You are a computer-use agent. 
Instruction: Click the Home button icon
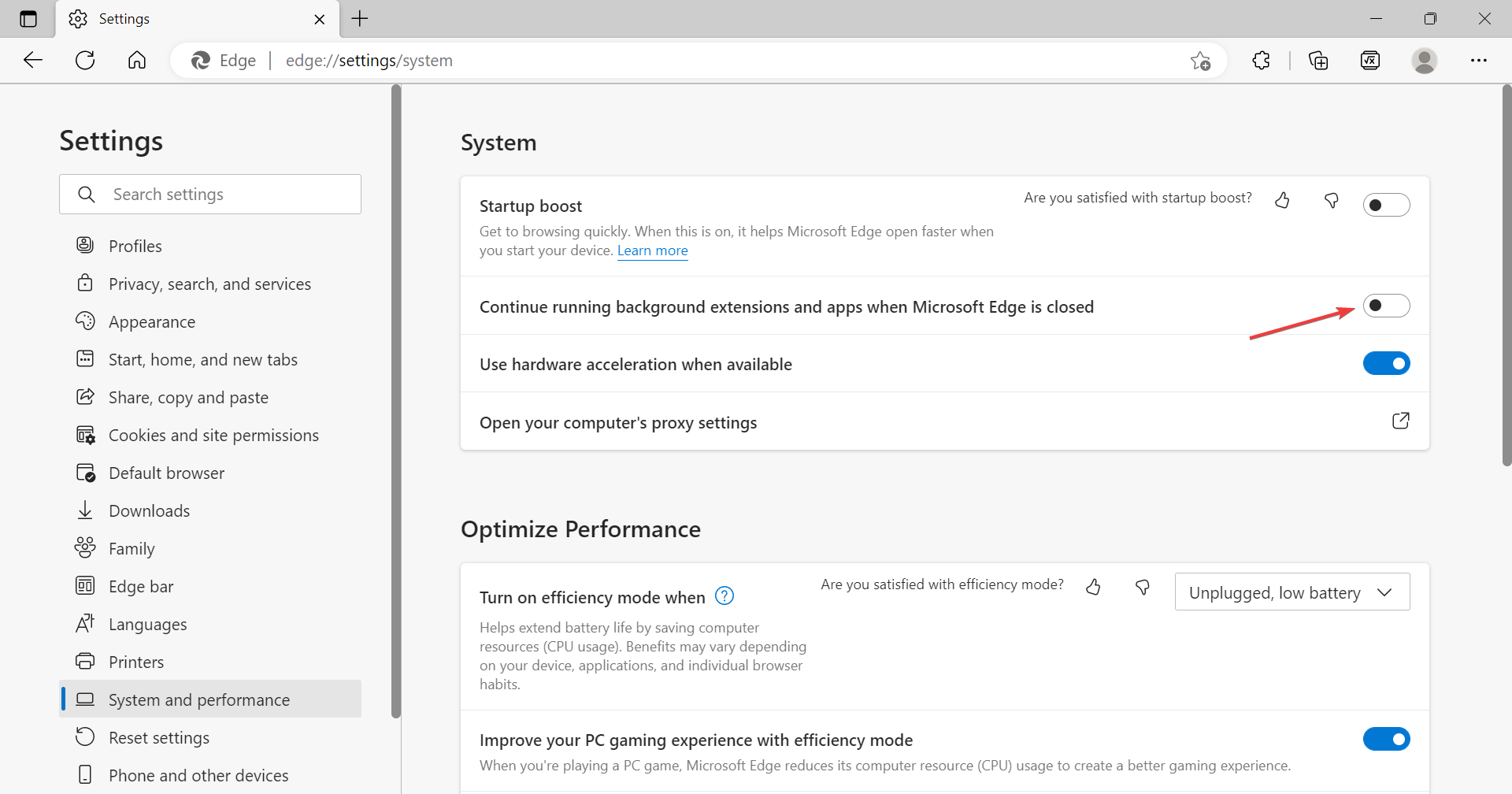[x=137, y=60]
